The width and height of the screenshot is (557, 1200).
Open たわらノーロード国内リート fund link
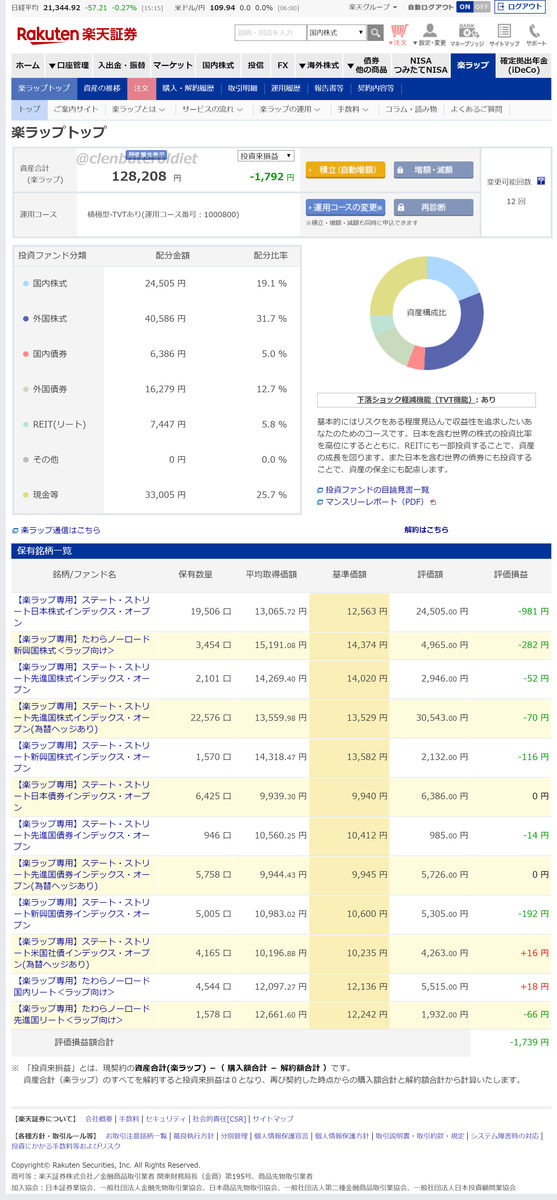[x=83, y=987]
